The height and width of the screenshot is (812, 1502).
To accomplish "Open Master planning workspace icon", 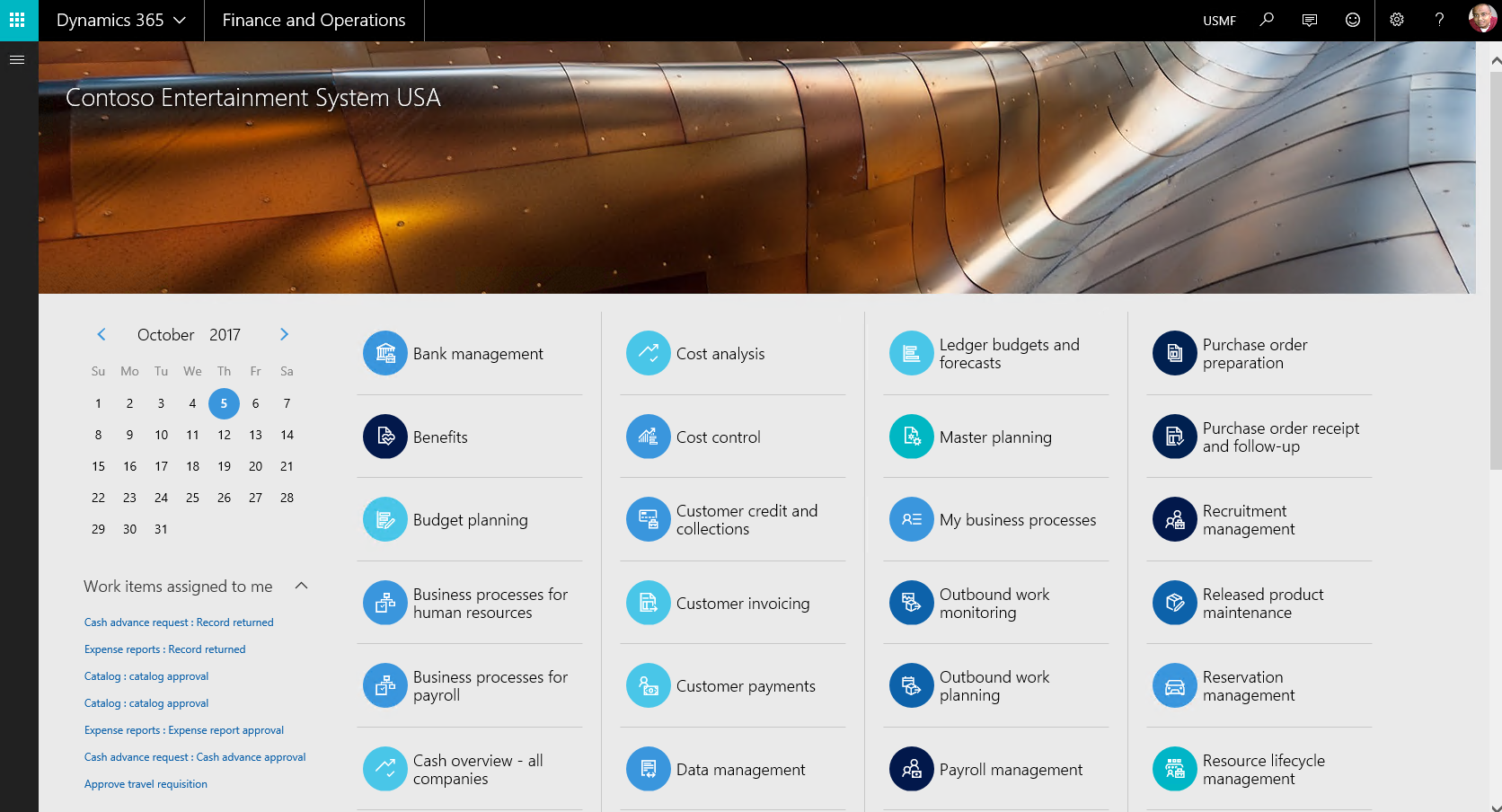I will click(912, 437).
